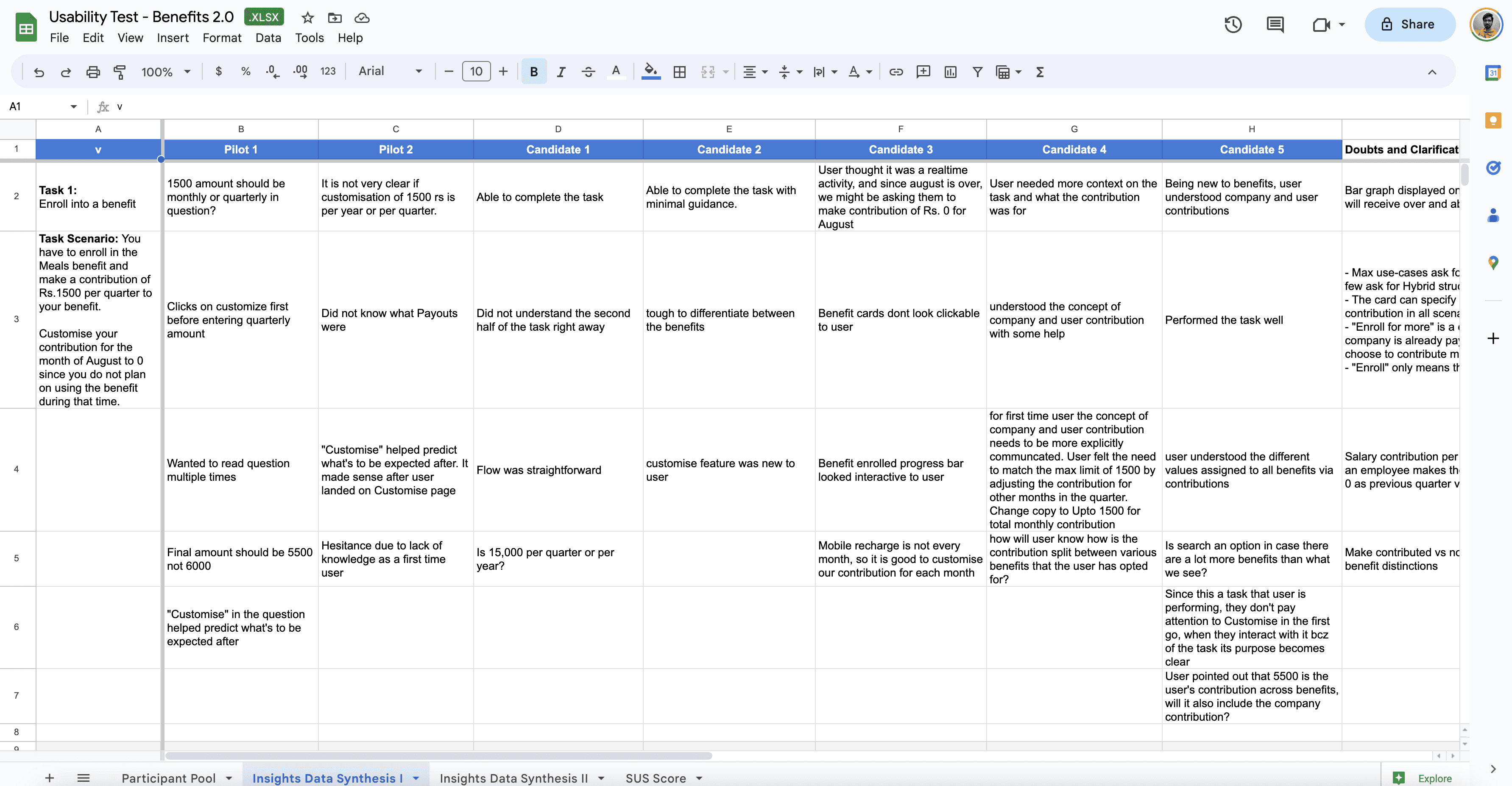The width and height of the screenshot is (1512, 786).
Task: Open Participant Pool tab dropdown arrow
Action: (229, 778)
